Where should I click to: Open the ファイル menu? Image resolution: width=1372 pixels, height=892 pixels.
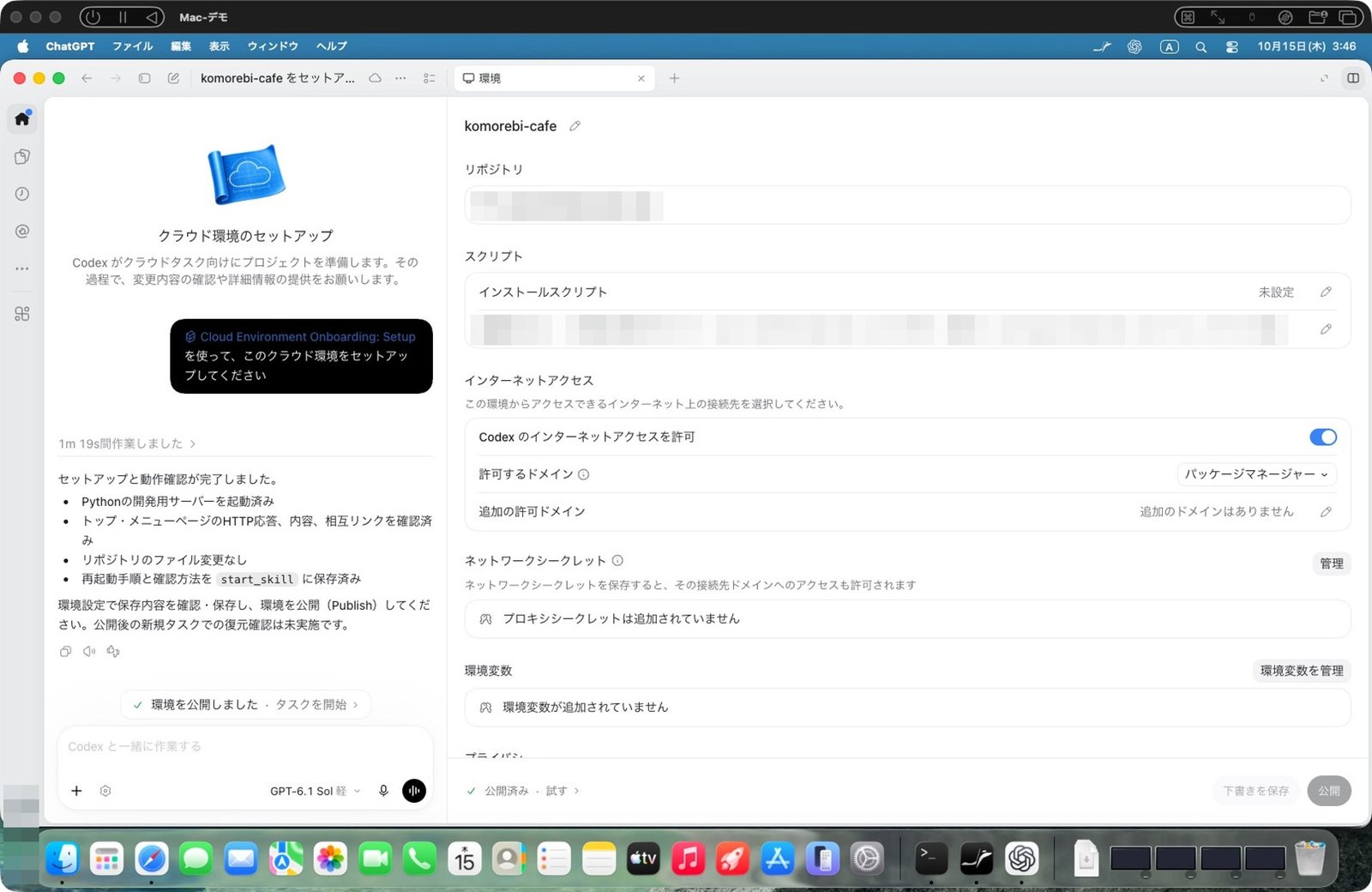tap(132, 46)
